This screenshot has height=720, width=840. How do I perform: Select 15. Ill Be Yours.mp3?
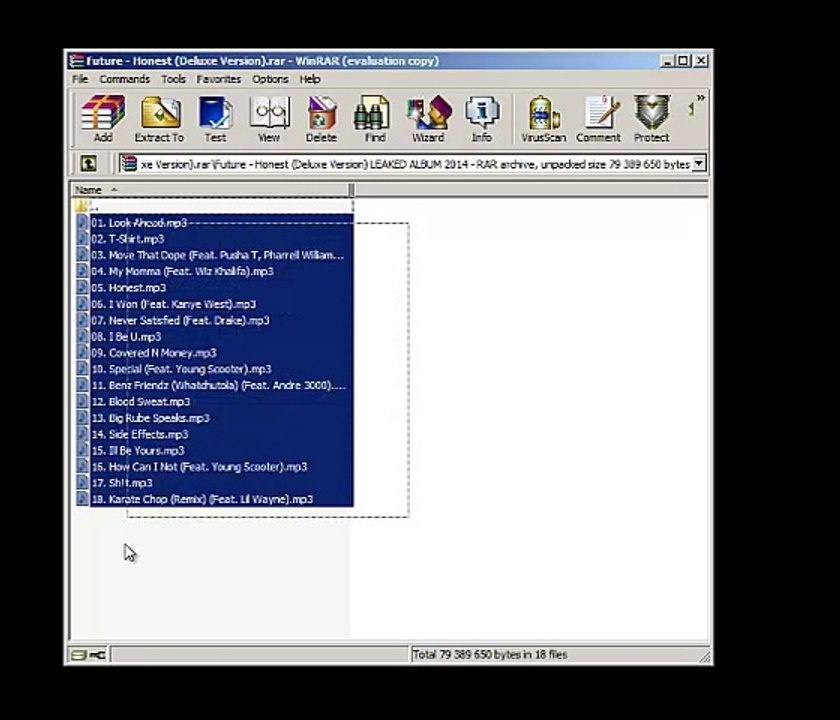[214, 450]
